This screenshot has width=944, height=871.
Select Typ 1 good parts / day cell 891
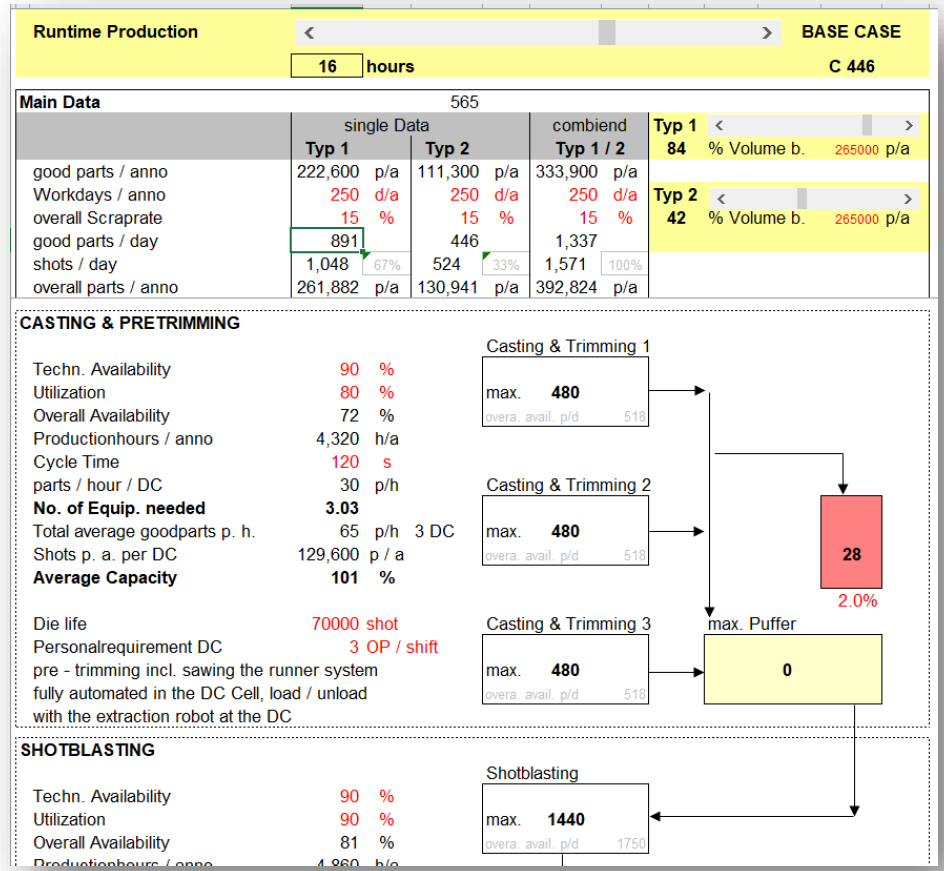(x=326, y=241)
